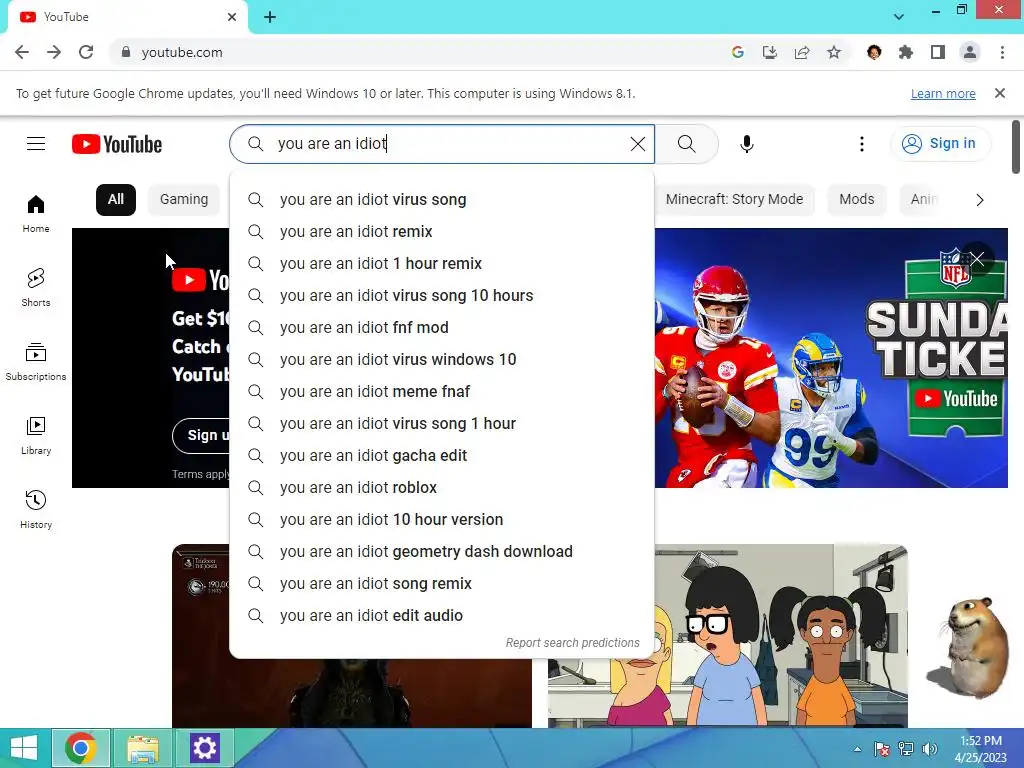The height and width of the screenshot is (768, 1024).
Task: Open the Bob's Burgers video thumbnail
Action: coord(728,635)
